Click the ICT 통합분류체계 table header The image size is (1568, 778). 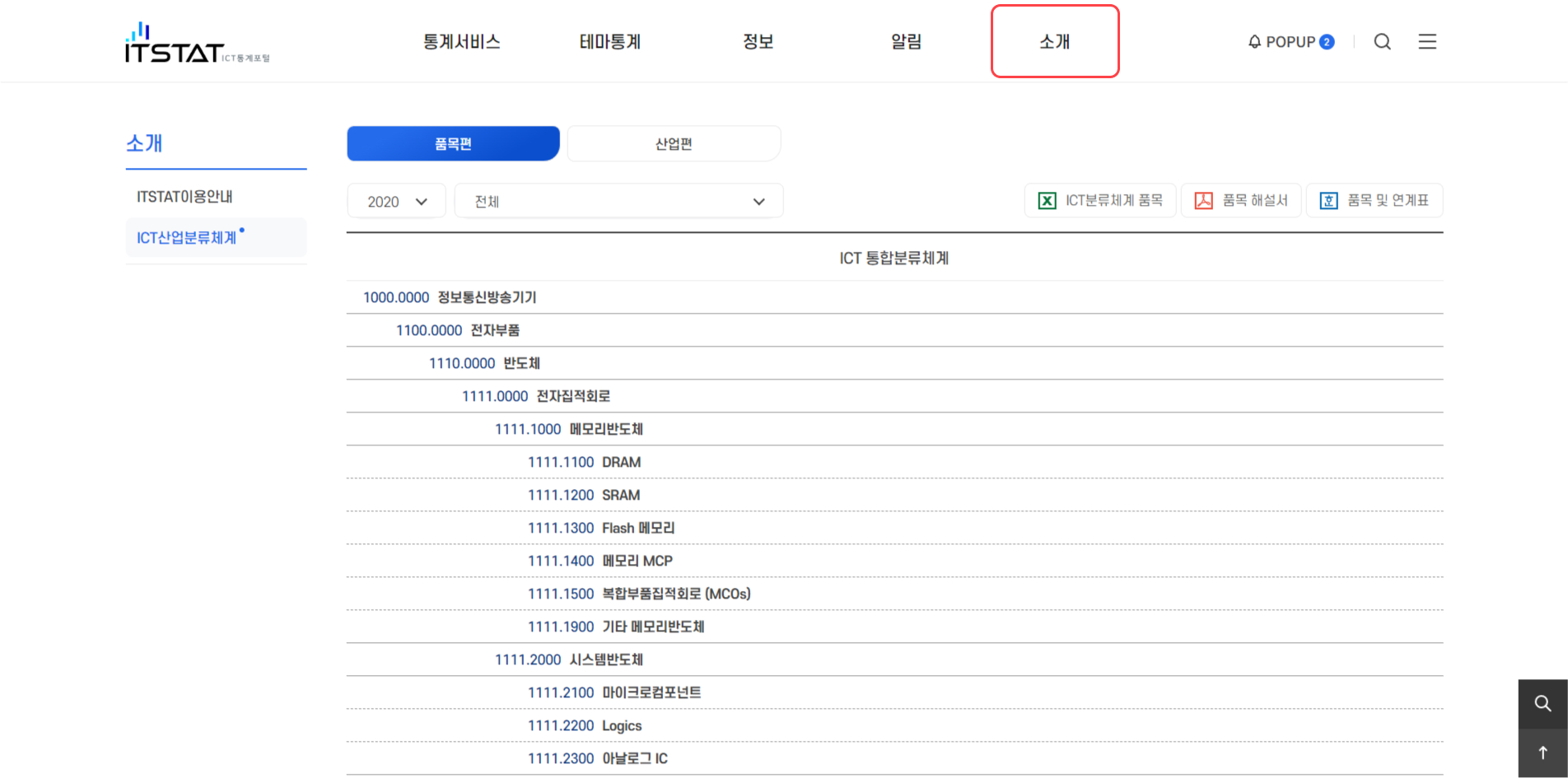coord(894,258)
